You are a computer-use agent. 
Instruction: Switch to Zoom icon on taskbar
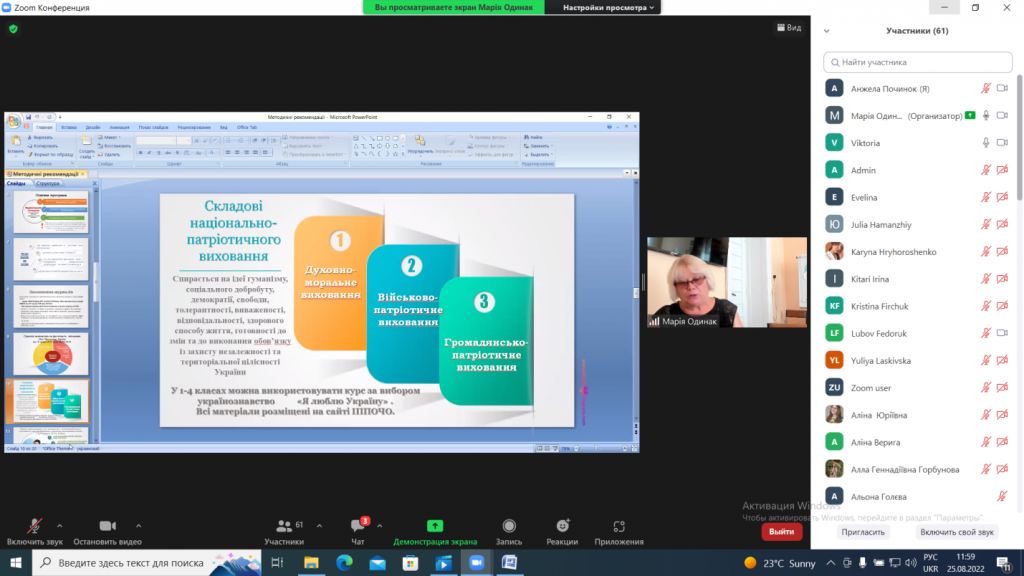pos(477,562)
